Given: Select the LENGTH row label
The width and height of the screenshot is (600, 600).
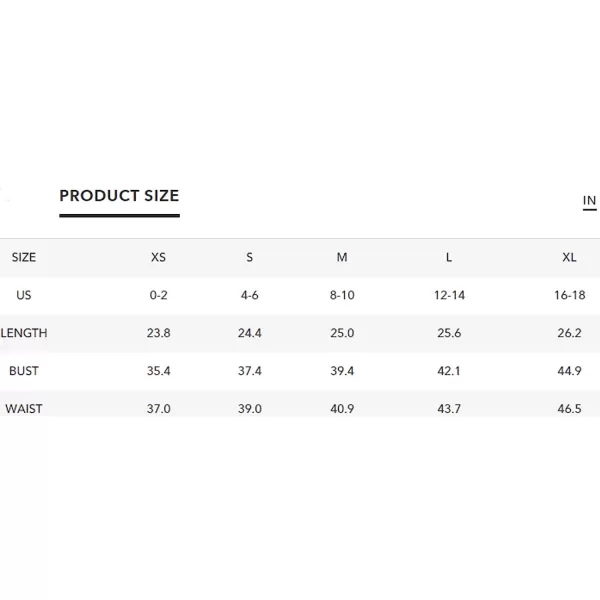Looking at the screenshot, I should (x=24, y=333).
